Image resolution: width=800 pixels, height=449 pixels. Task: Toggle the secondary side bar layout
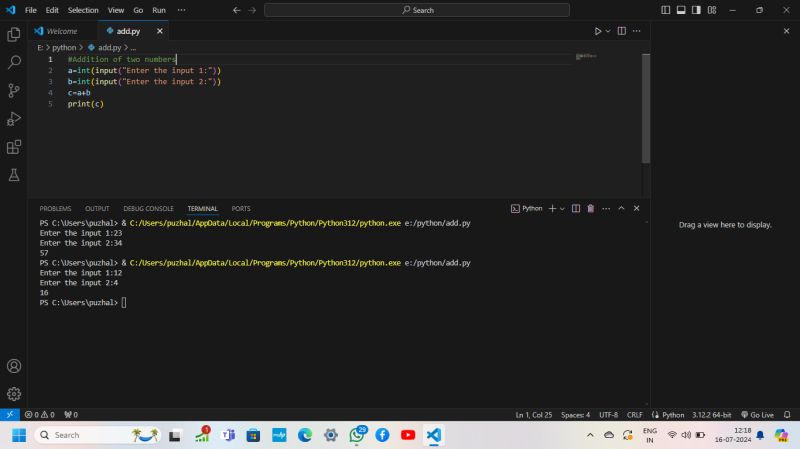(696, 10)
